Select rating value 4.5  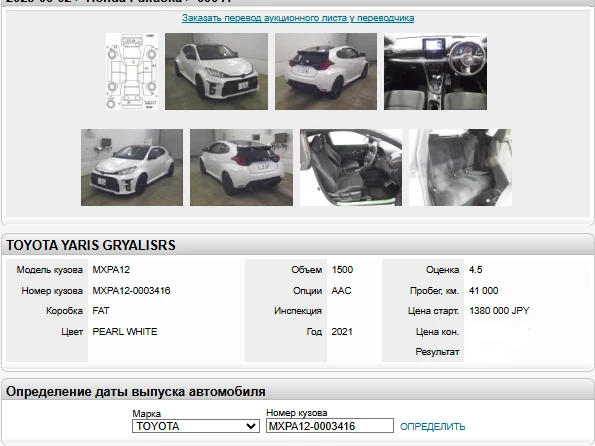pyautogui.click(x=475, y=270)
